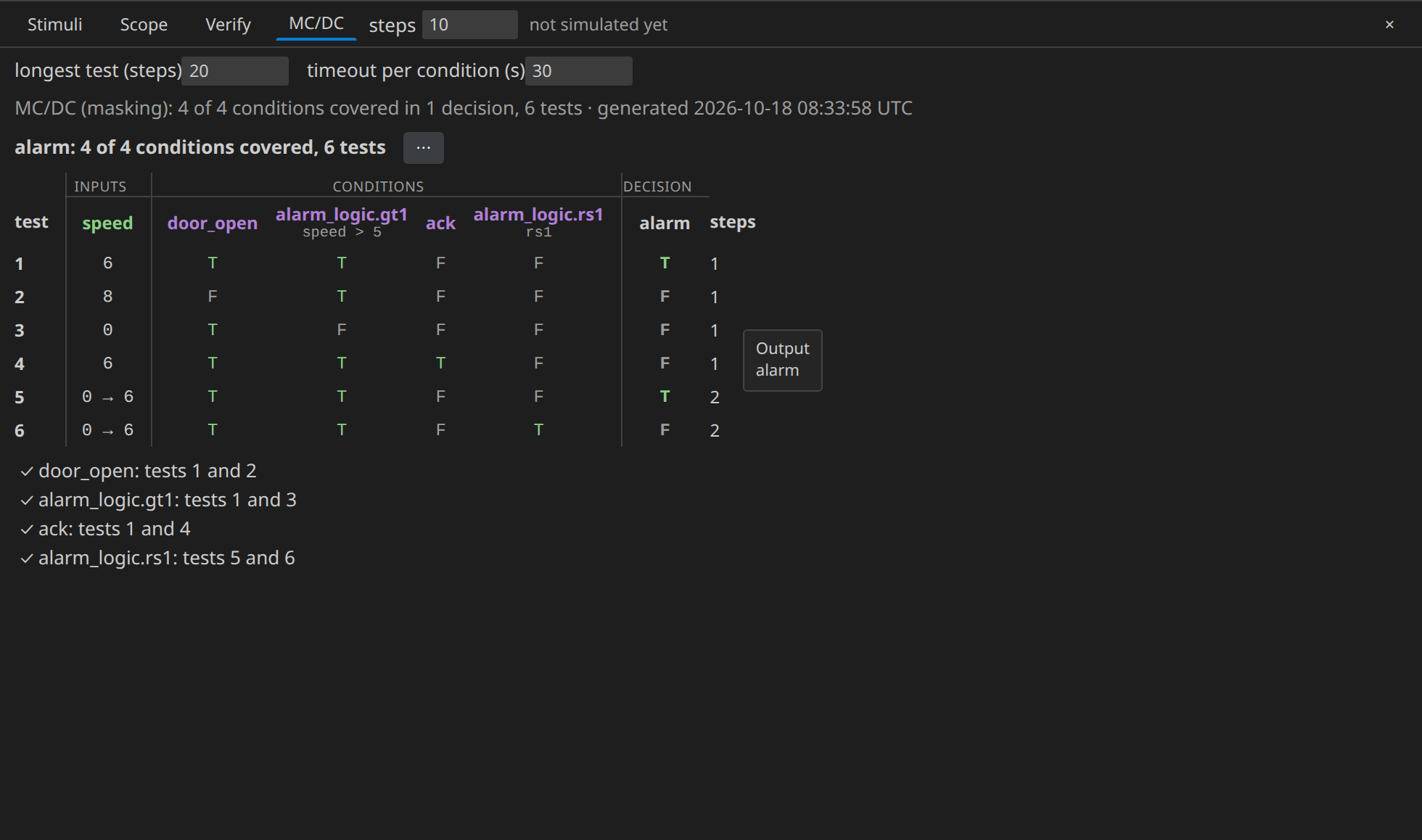Viewport: 1422px width, 840px height.
Task: Click 'ack: tests 1 and 4' line
Action: 115,529
